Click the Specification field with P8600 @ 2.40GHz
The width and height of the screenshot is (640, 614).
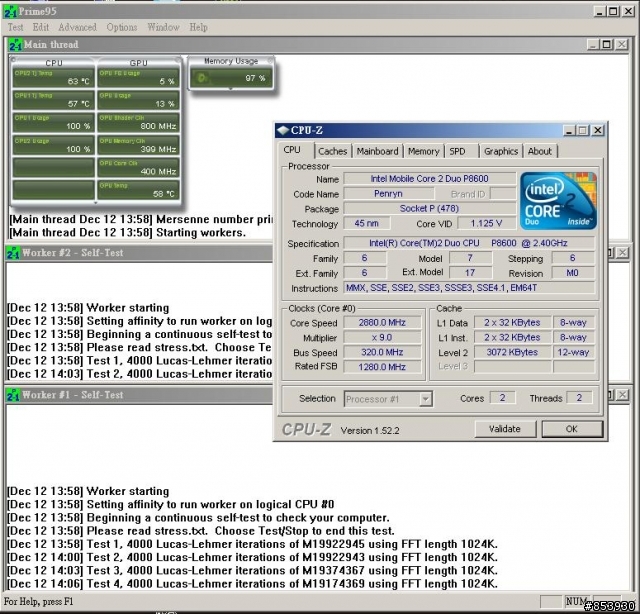469,243
